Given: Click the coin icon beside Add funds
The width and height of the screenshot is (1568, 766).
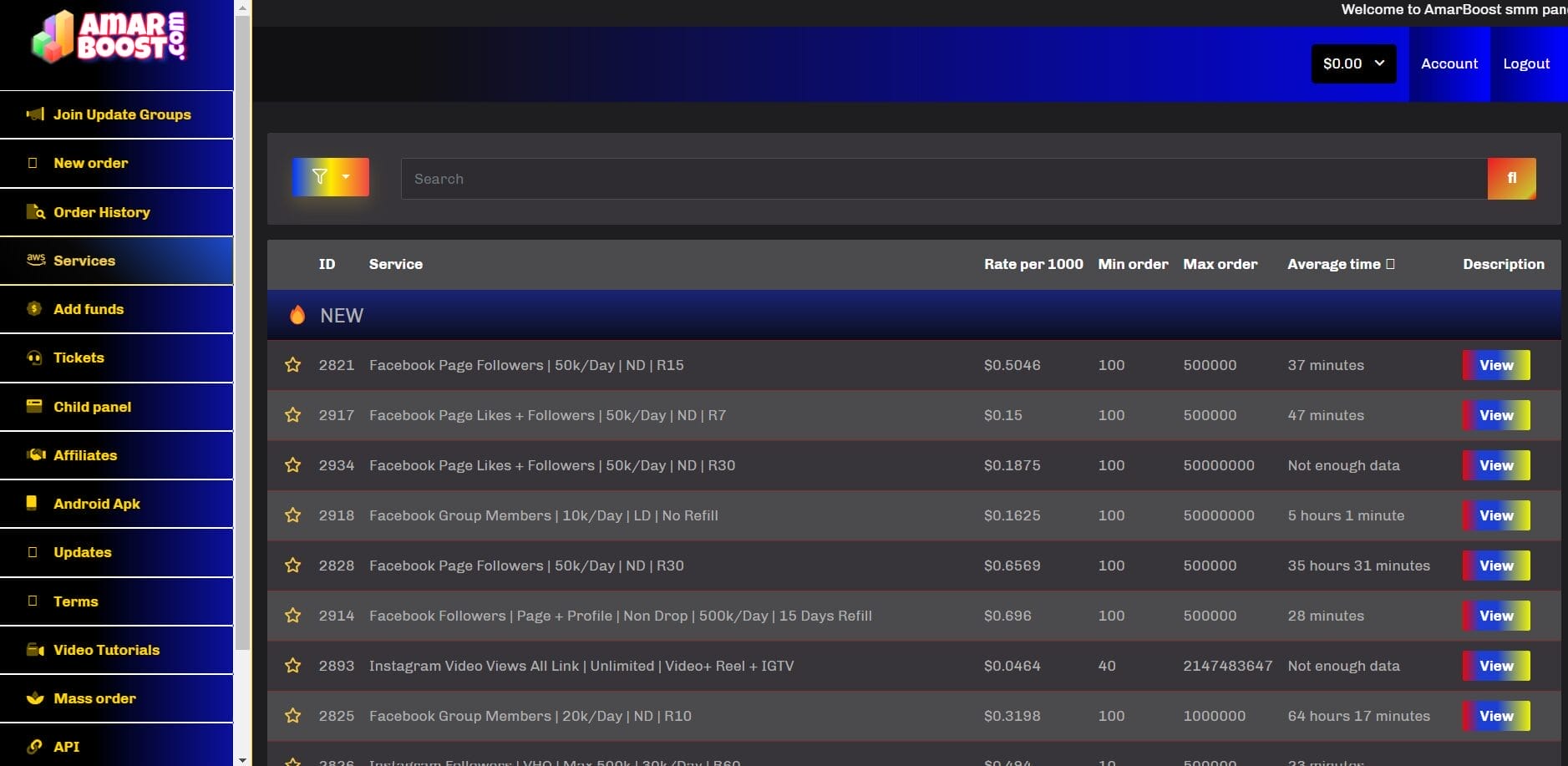Looking at the screenshot, I should (x=34, y=309).
